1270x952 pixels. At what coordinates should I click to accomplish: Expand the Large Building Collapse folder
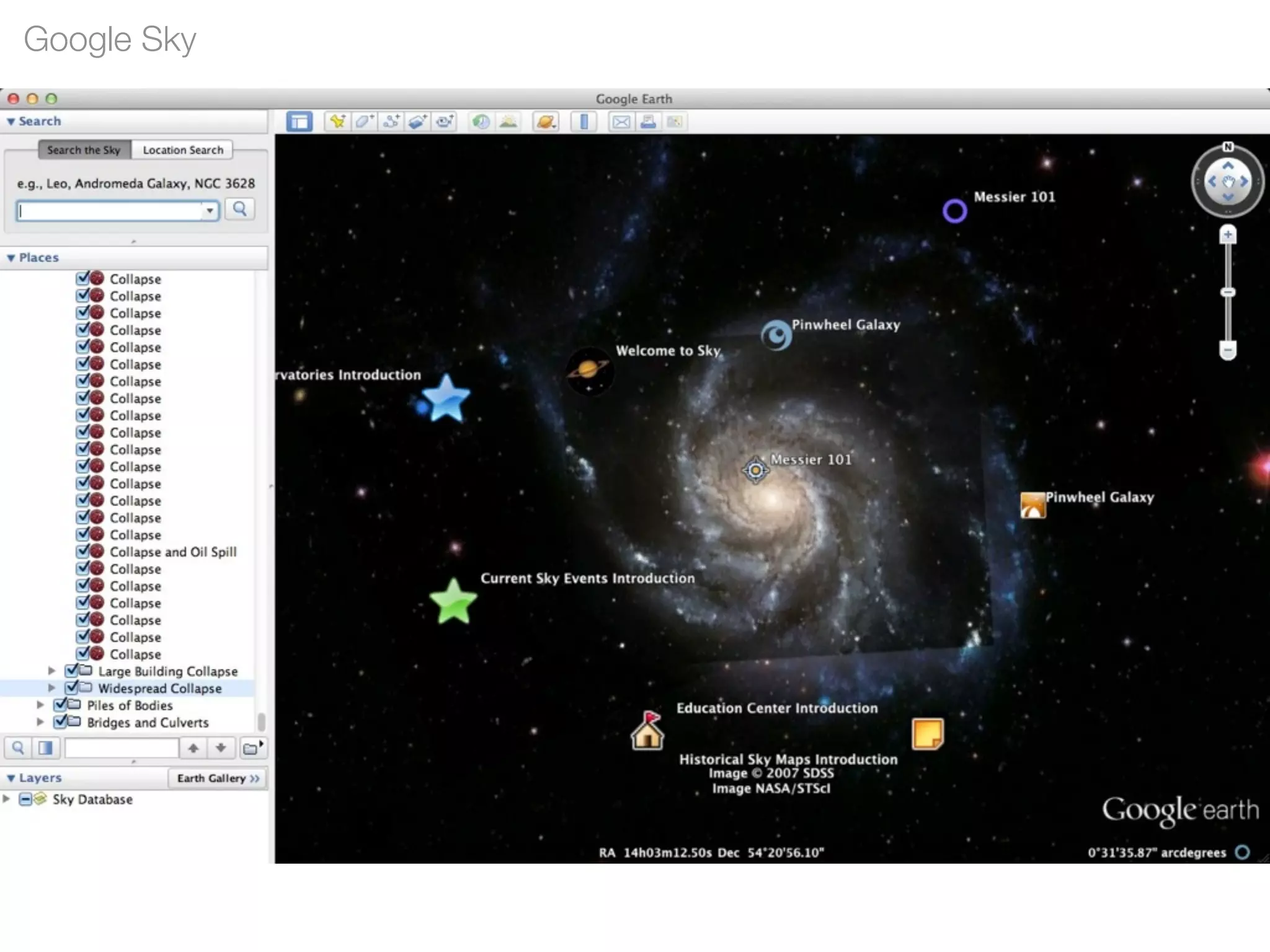pos(52,671)
